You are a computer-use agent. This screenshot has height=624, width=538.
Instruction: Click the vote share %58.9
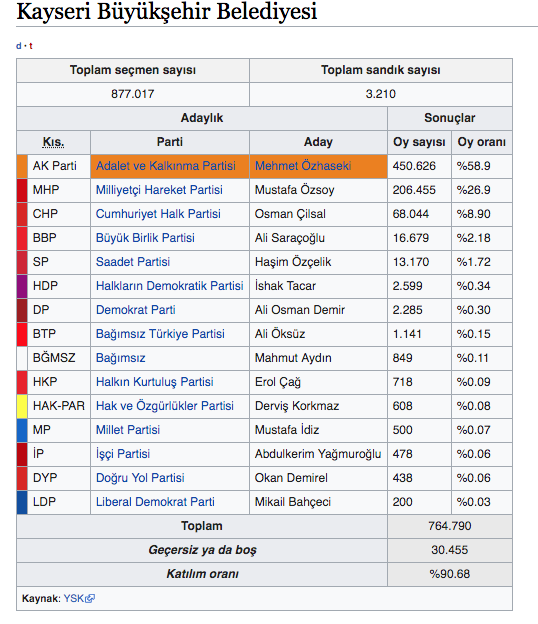coord(474,166)
